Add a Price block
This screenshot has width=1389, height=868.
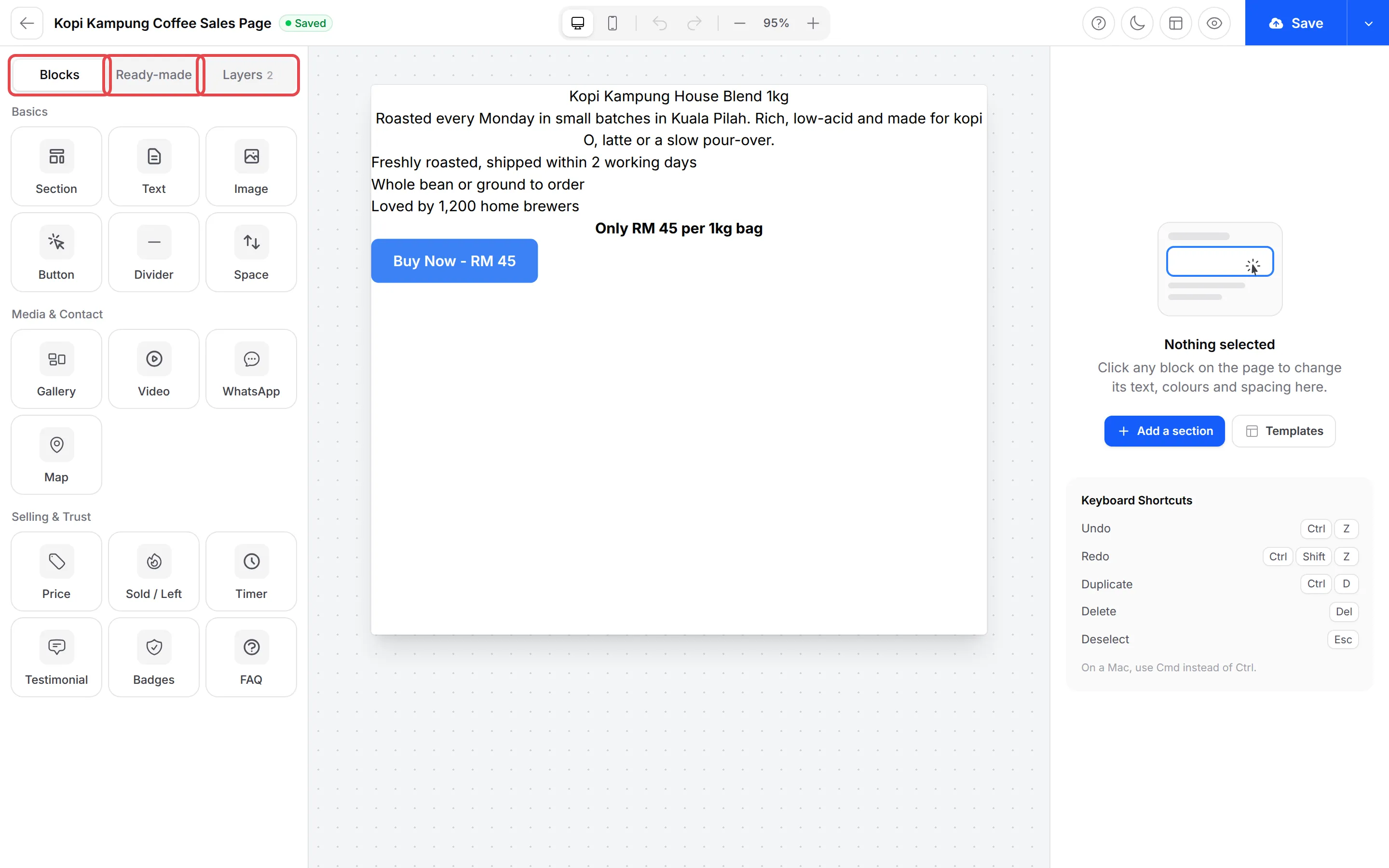tap(56, 572)
